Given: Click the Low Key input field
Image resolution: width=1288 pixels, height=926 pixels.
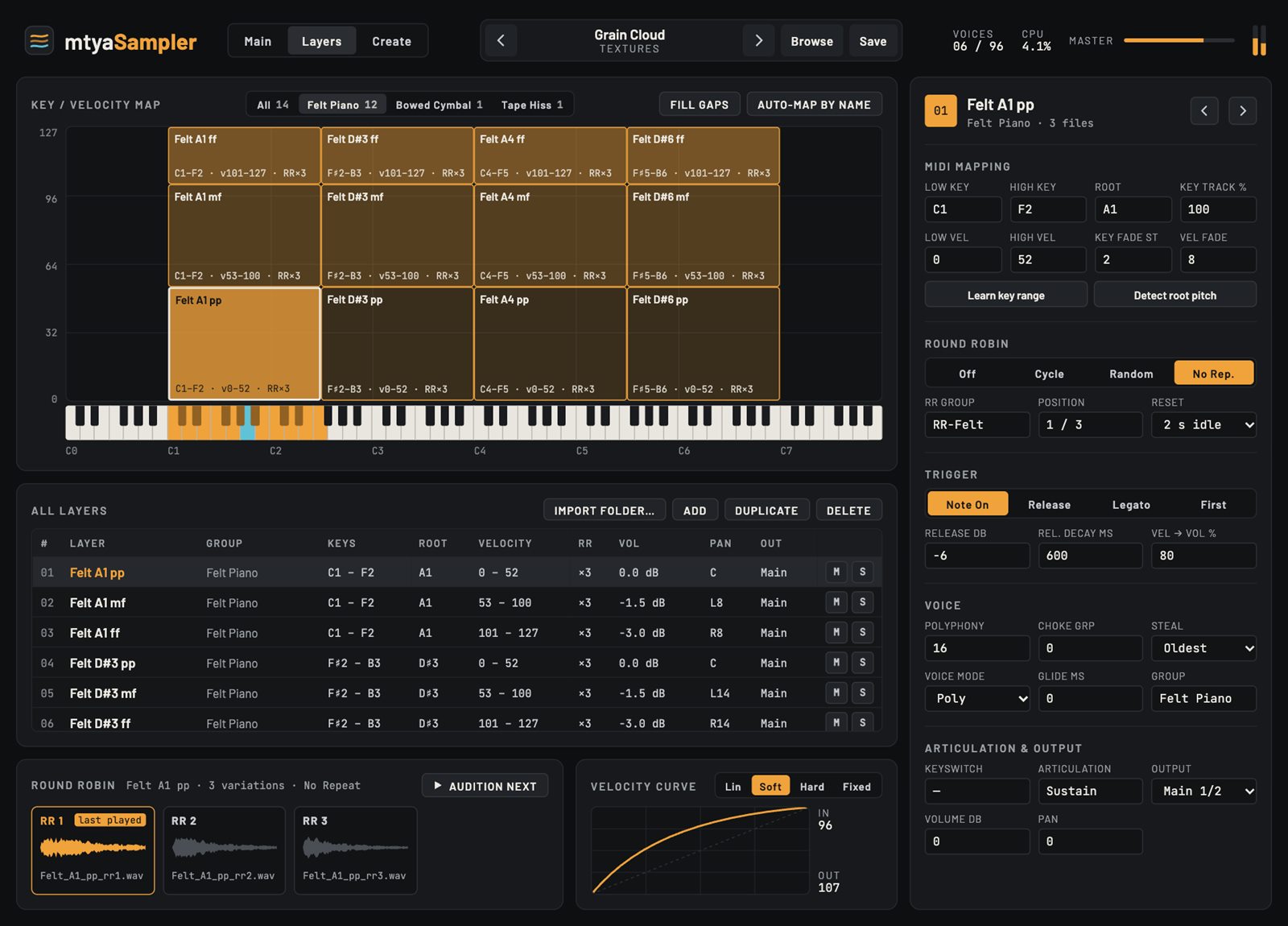Looking at the screenshot, I should tap(963, 209).
